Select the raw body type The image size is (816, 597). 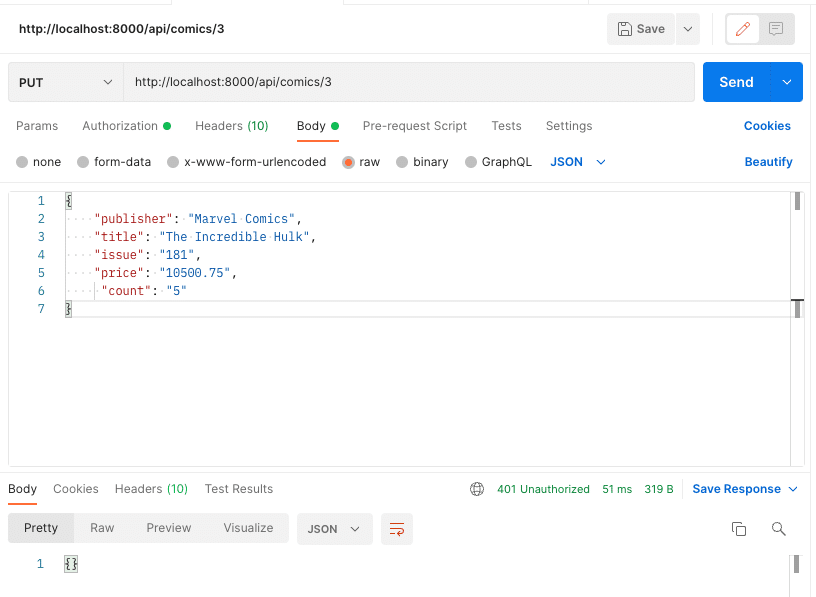tap(361, 162)
